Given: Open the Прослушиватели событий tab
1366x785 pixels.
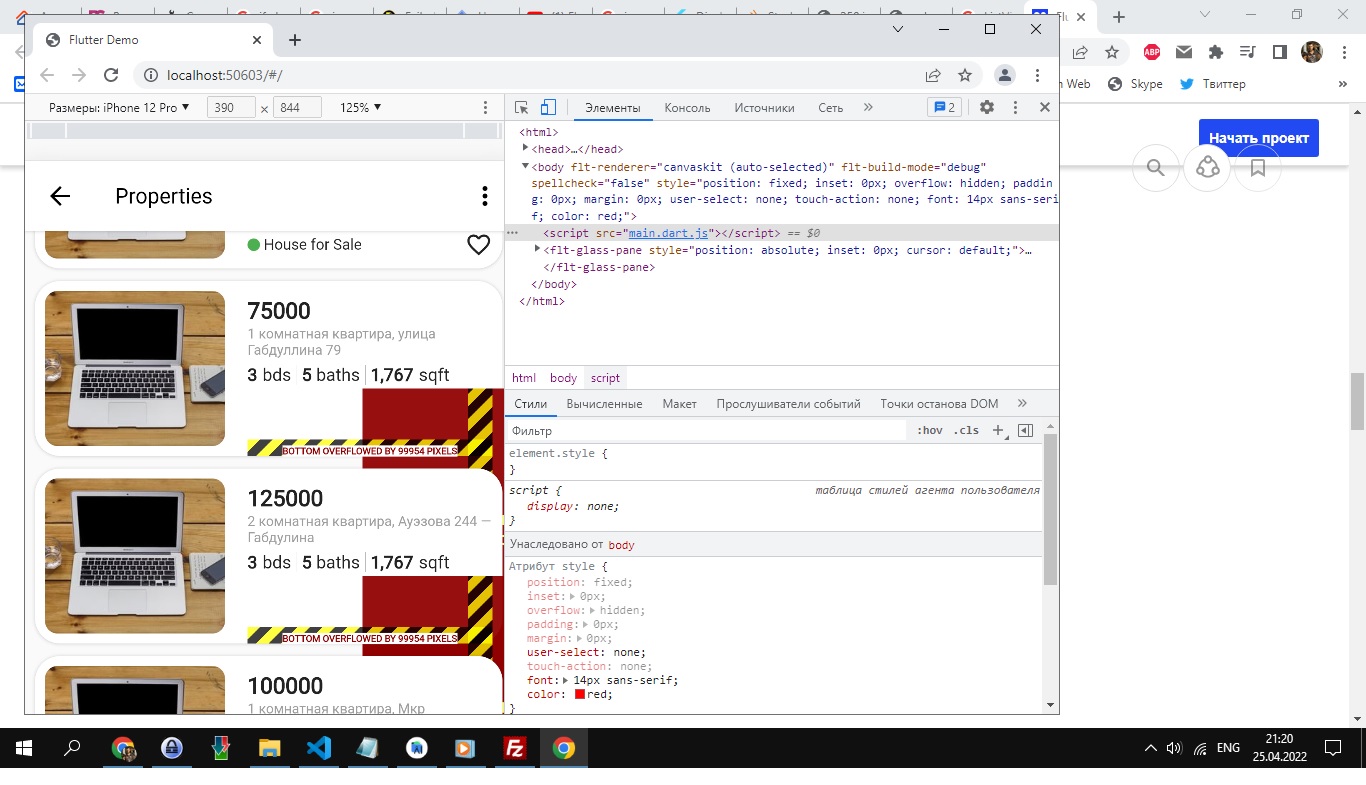Looking at the screenshot, I should point(788,404).
